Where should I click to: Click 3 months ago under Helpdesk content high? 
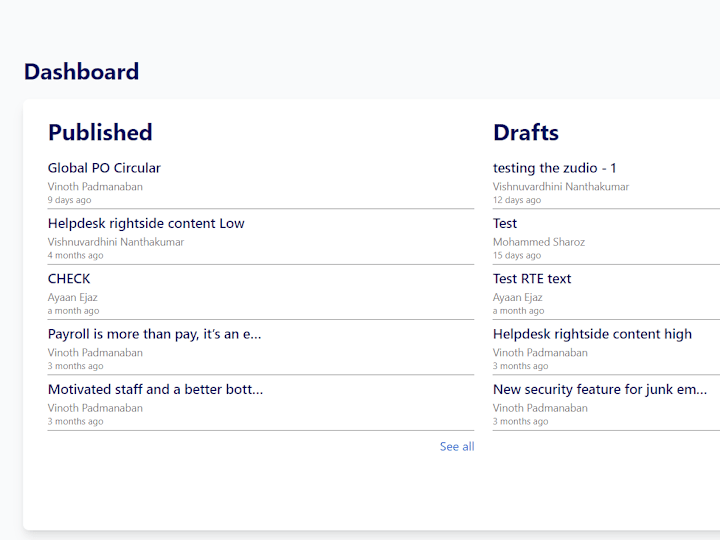520,366
